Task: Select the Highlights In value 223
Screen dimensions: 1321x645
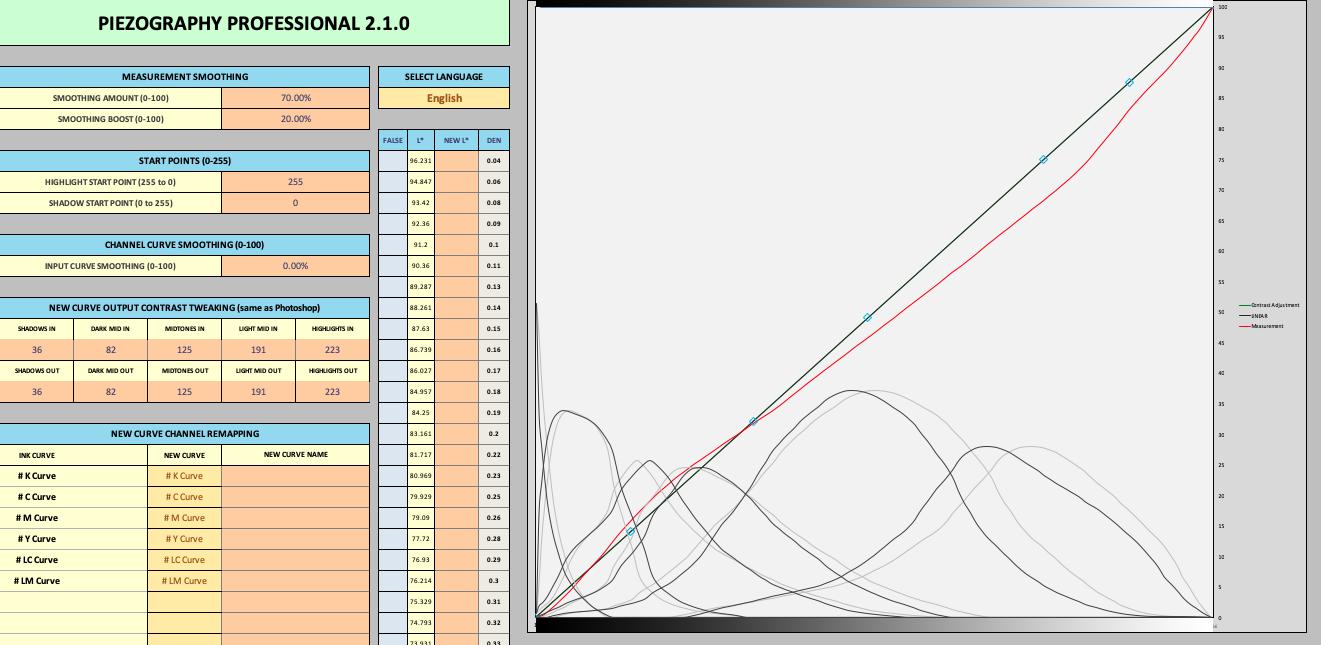Action: point(332,350)
